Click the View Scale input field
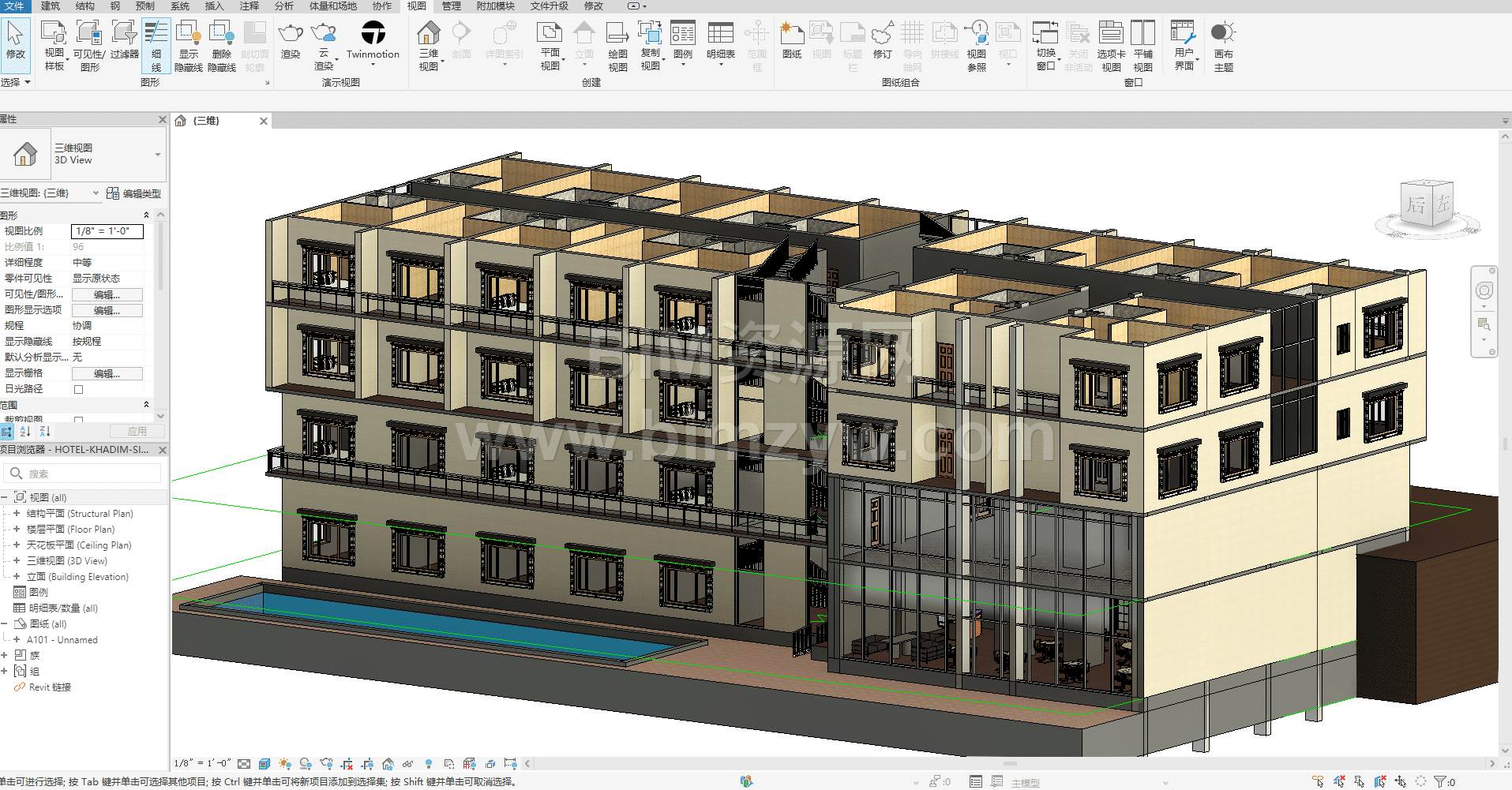 107,231
